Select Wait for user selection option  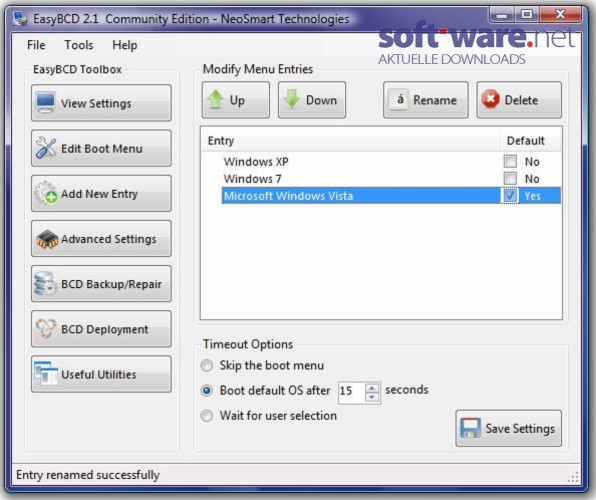207,416
